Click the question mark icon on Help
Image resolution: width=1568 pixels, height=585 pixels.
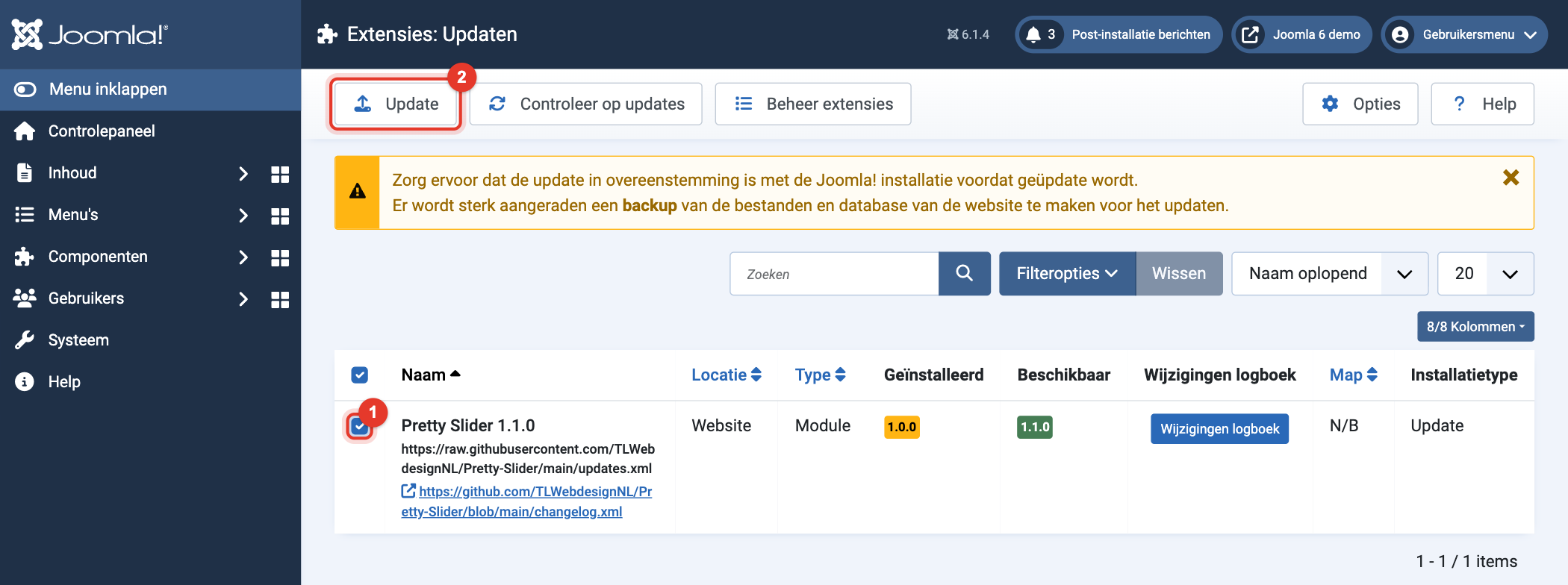click(1460, 104)
